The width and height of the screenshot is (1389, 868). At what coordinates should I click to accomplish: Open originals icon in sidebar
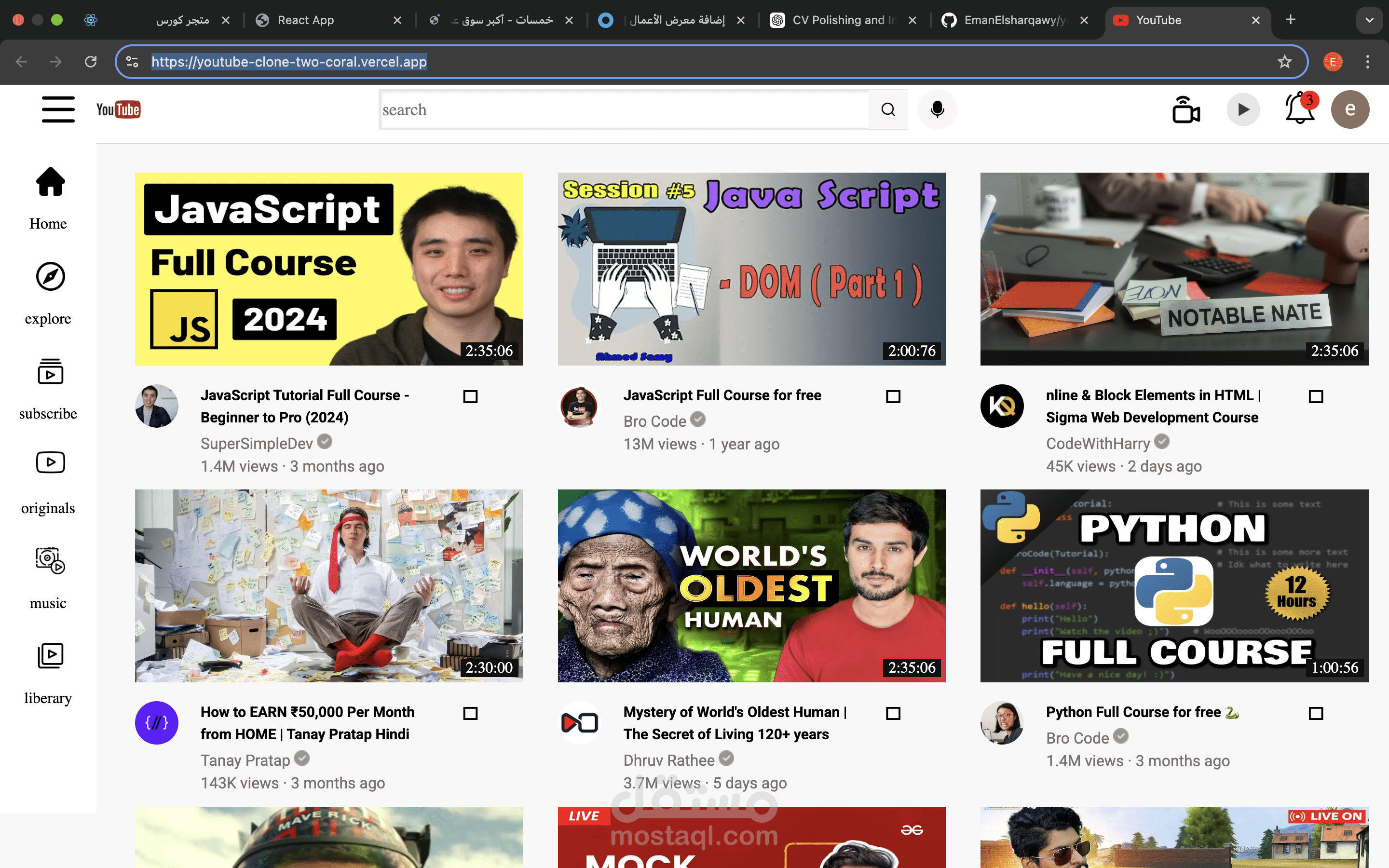coord(50,462)
